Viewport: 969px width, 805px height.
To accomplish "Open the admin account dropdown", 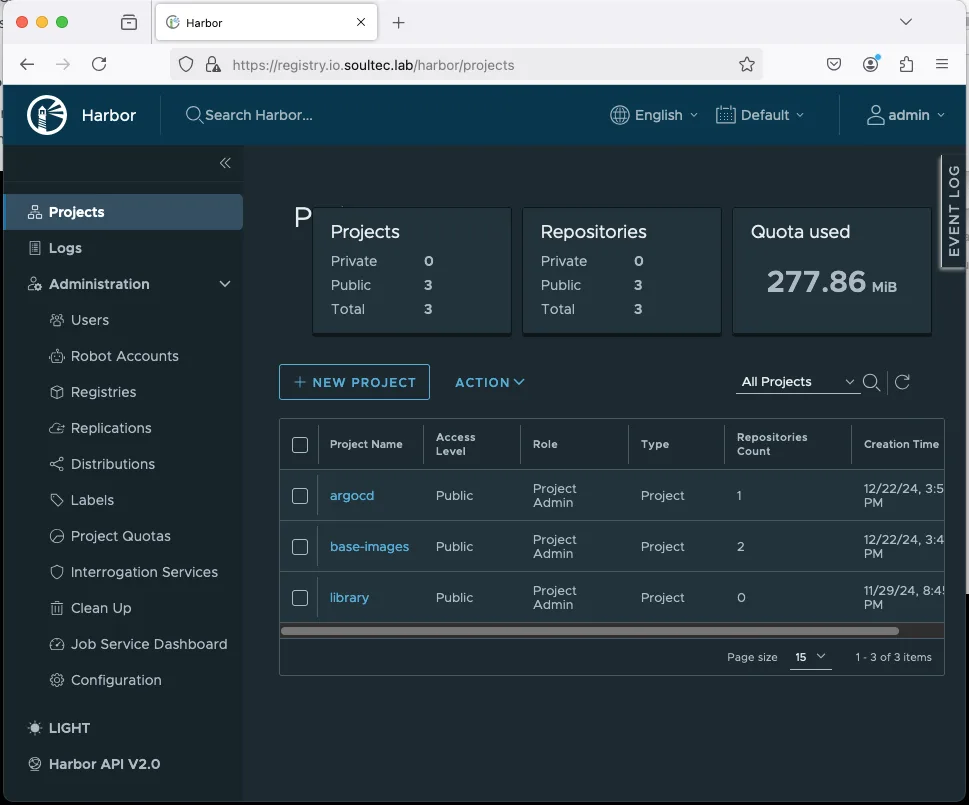I will (906, 115).
